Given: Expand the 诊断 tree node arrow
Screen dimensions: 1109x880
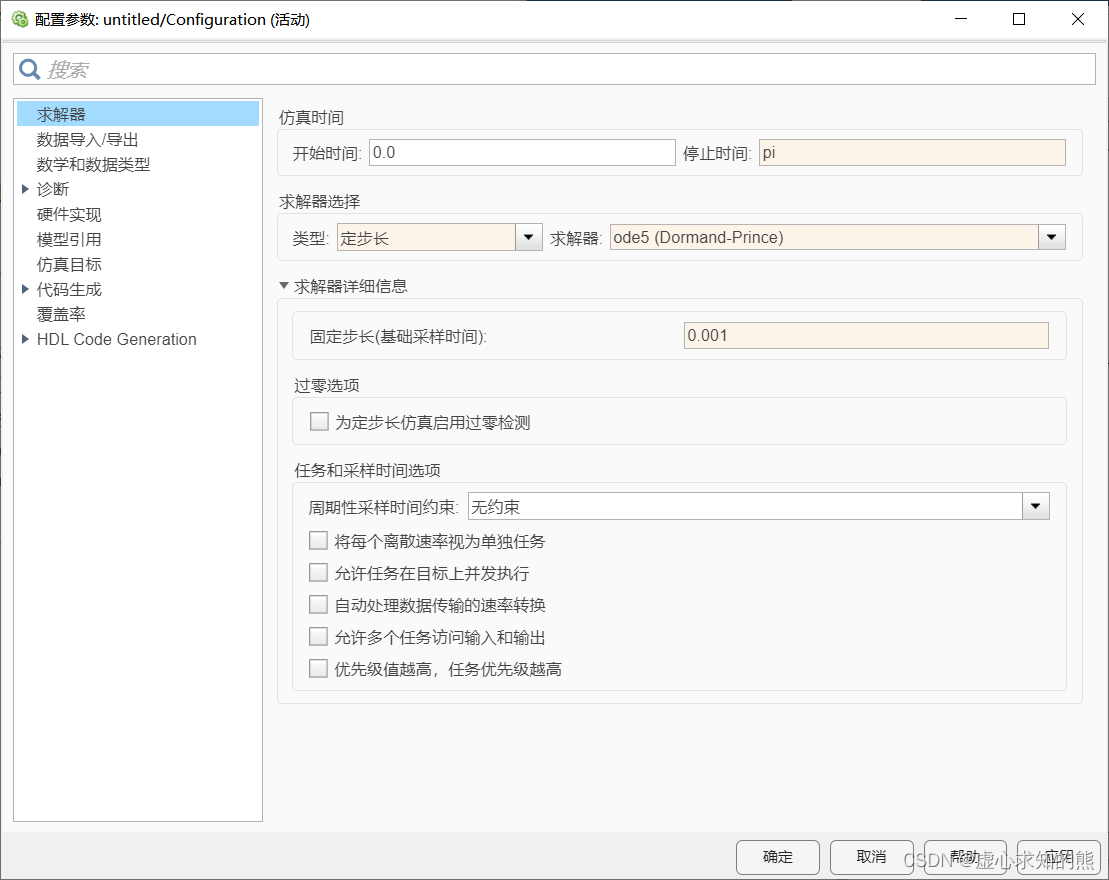Looking at the screenshot, I should 25,189.
